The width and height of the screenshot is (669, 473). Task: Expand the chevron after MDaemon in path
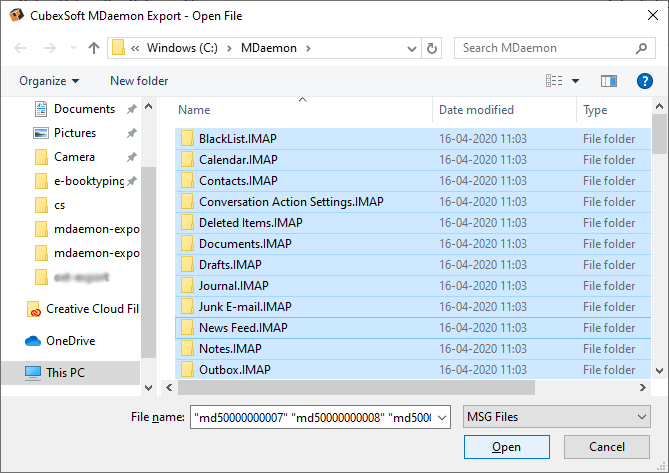click(308, 48)
